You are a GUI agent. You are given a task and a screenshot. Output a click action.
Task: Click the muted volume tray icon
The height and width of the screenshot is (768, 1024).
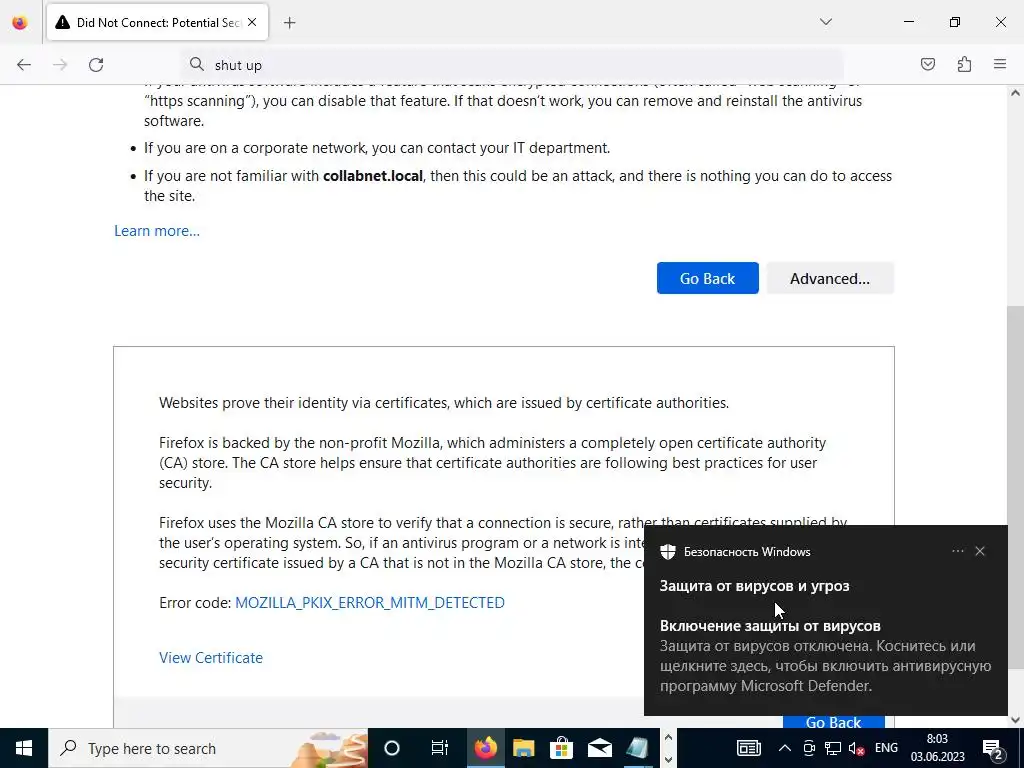click(856, 748)
